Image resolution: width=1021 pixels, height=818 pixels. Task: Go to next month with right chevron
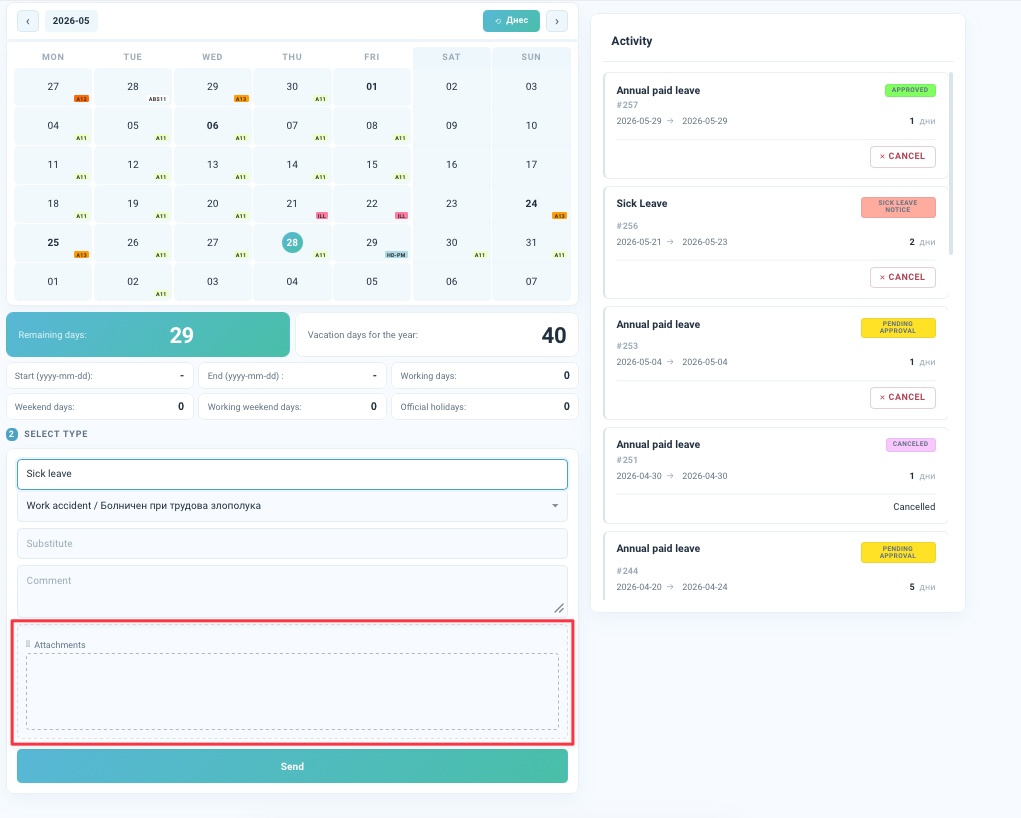pos(557,21)
